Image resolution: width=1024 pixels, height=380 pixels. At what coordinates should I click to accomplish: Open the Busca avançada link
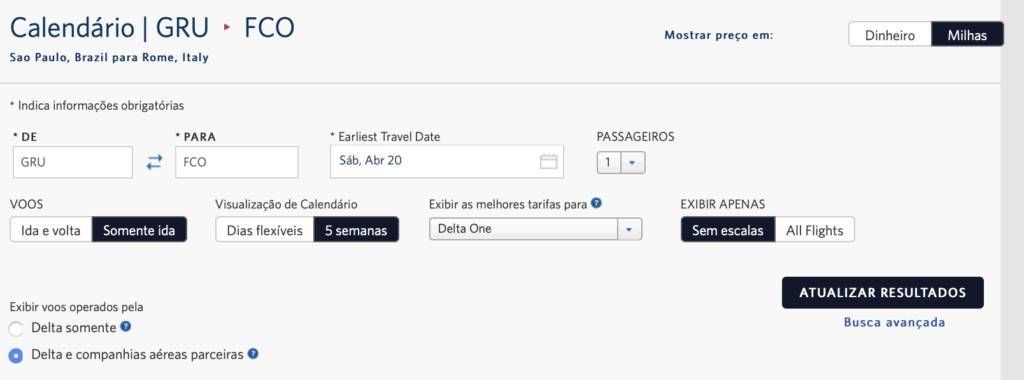click(894, 323)
